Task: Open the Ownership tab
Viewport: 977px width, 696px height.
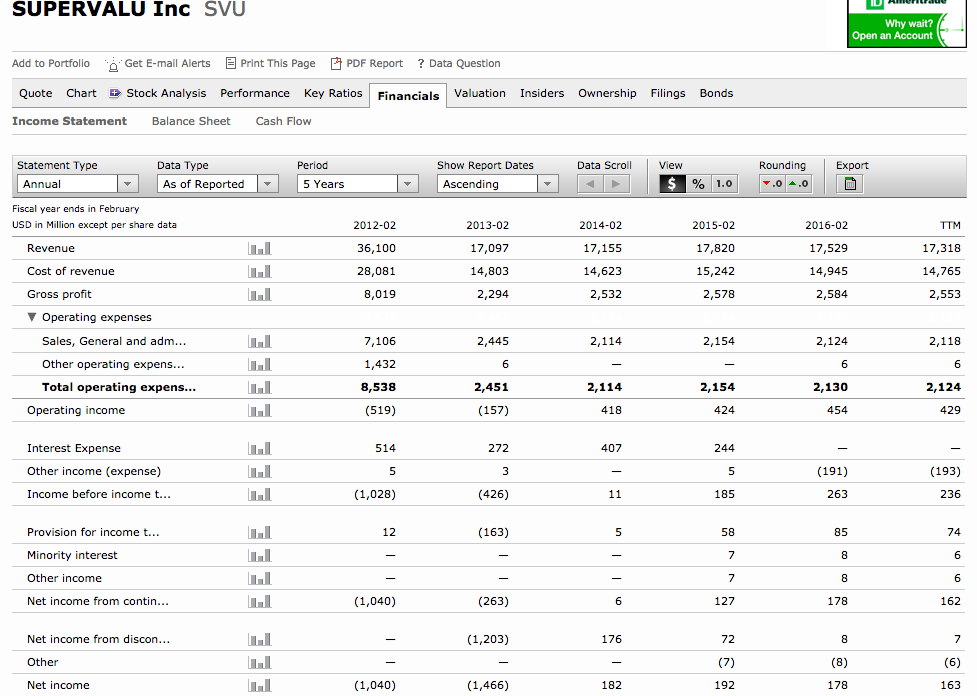Action: [607, 93]
